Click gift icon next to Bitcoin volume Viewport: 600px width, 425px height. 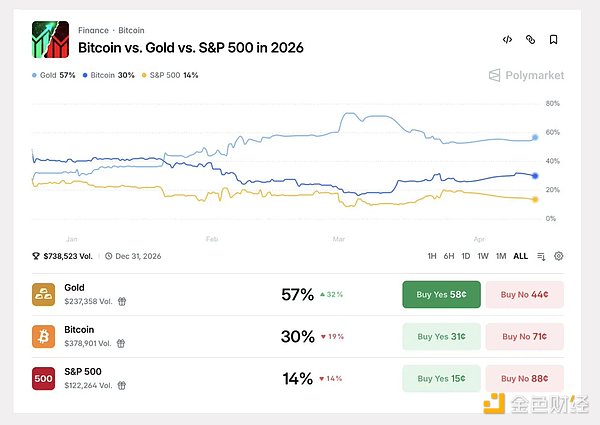click(x=122, y=342)
